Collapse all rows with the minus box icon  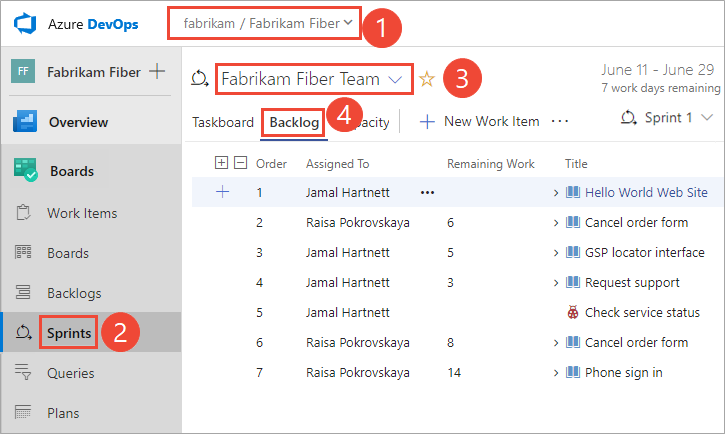point(240,163)
